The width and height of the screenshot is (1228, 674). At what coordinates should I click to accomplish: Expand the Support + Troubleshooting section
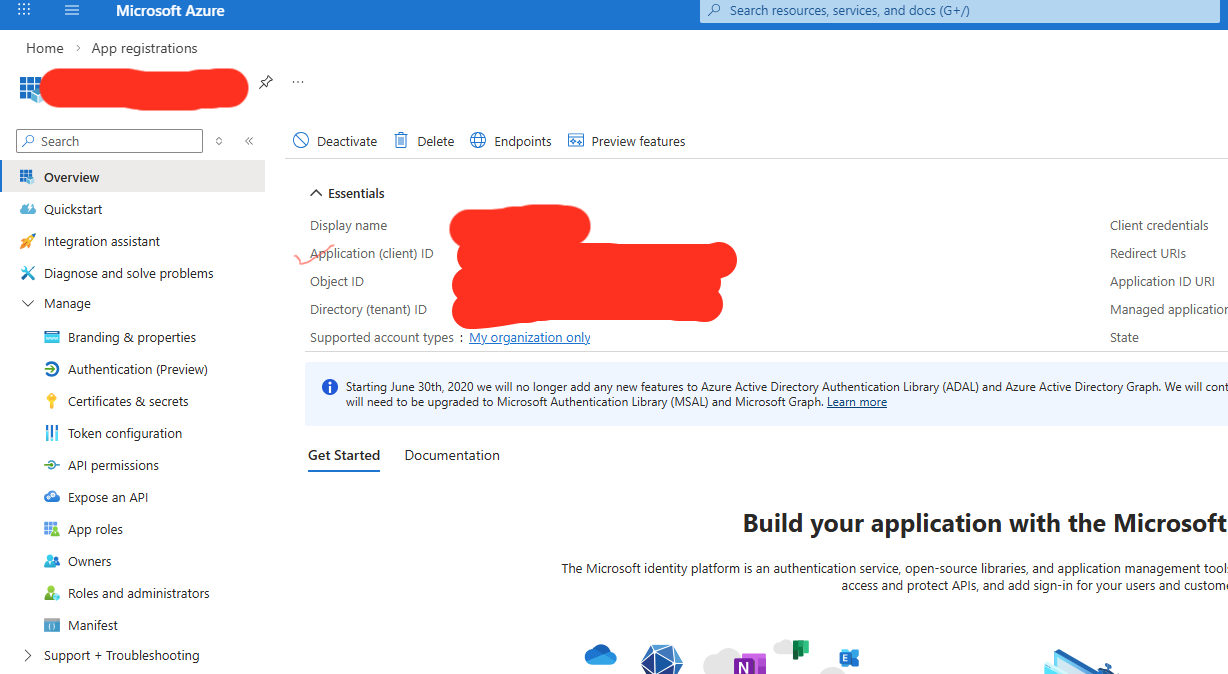(27, 656)
